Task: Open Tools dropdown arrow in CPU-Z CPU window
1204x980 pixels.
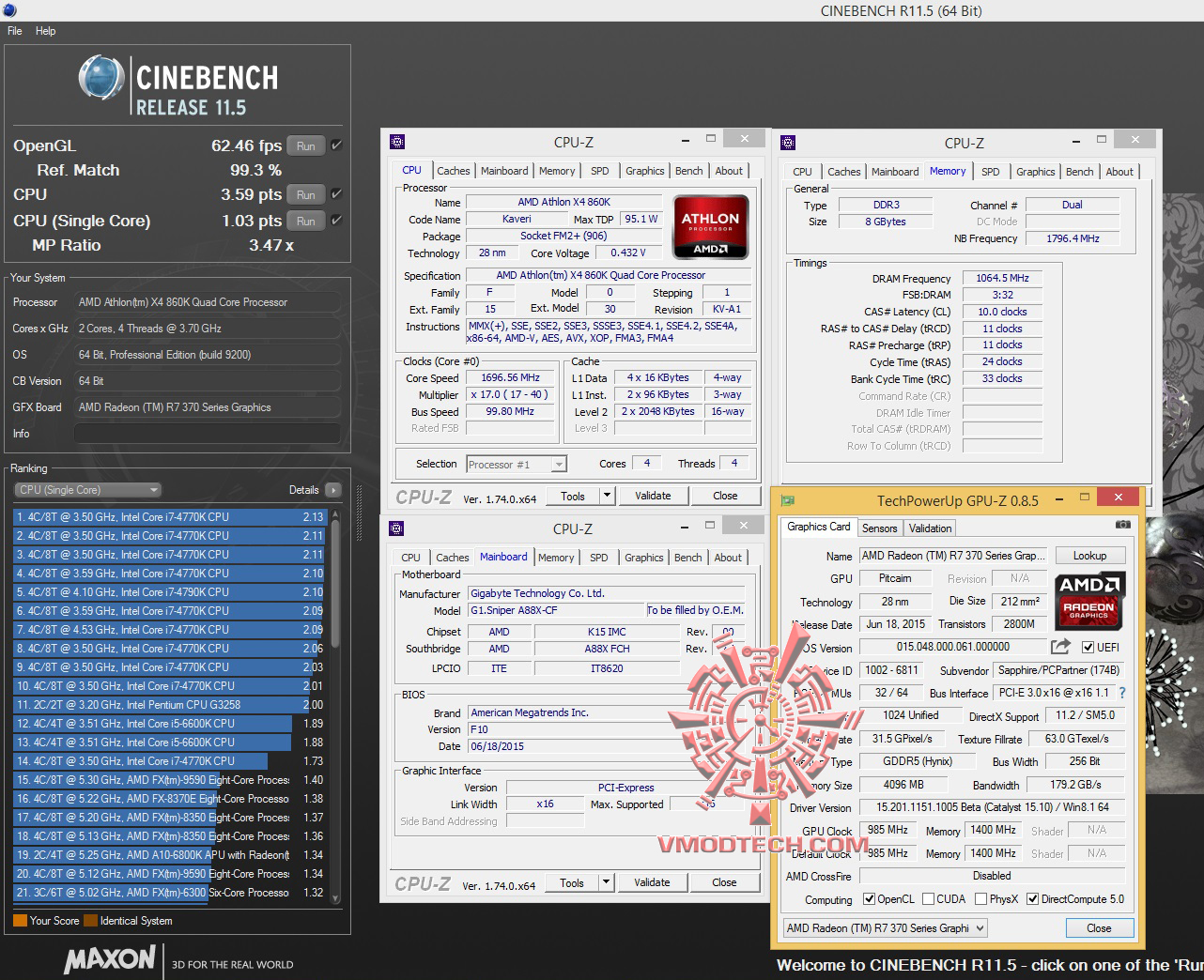Action: pos(607,496)
